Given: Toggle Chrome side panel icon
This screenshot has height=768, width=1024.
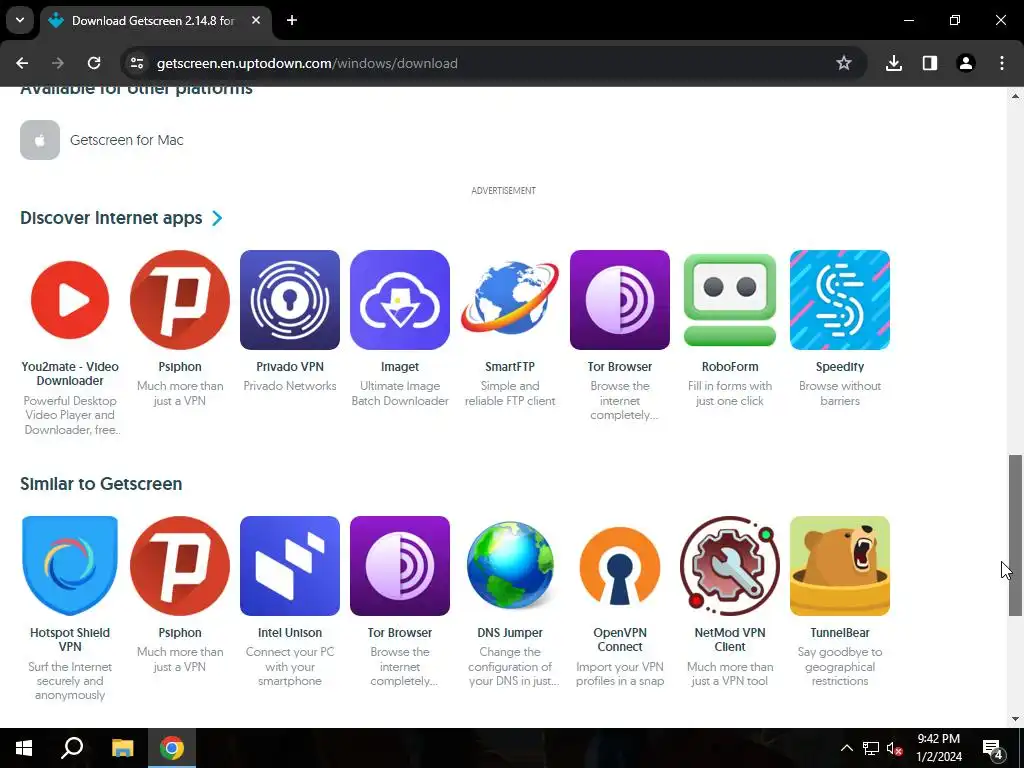Looking at the screenshot, I should coord(930,63).
